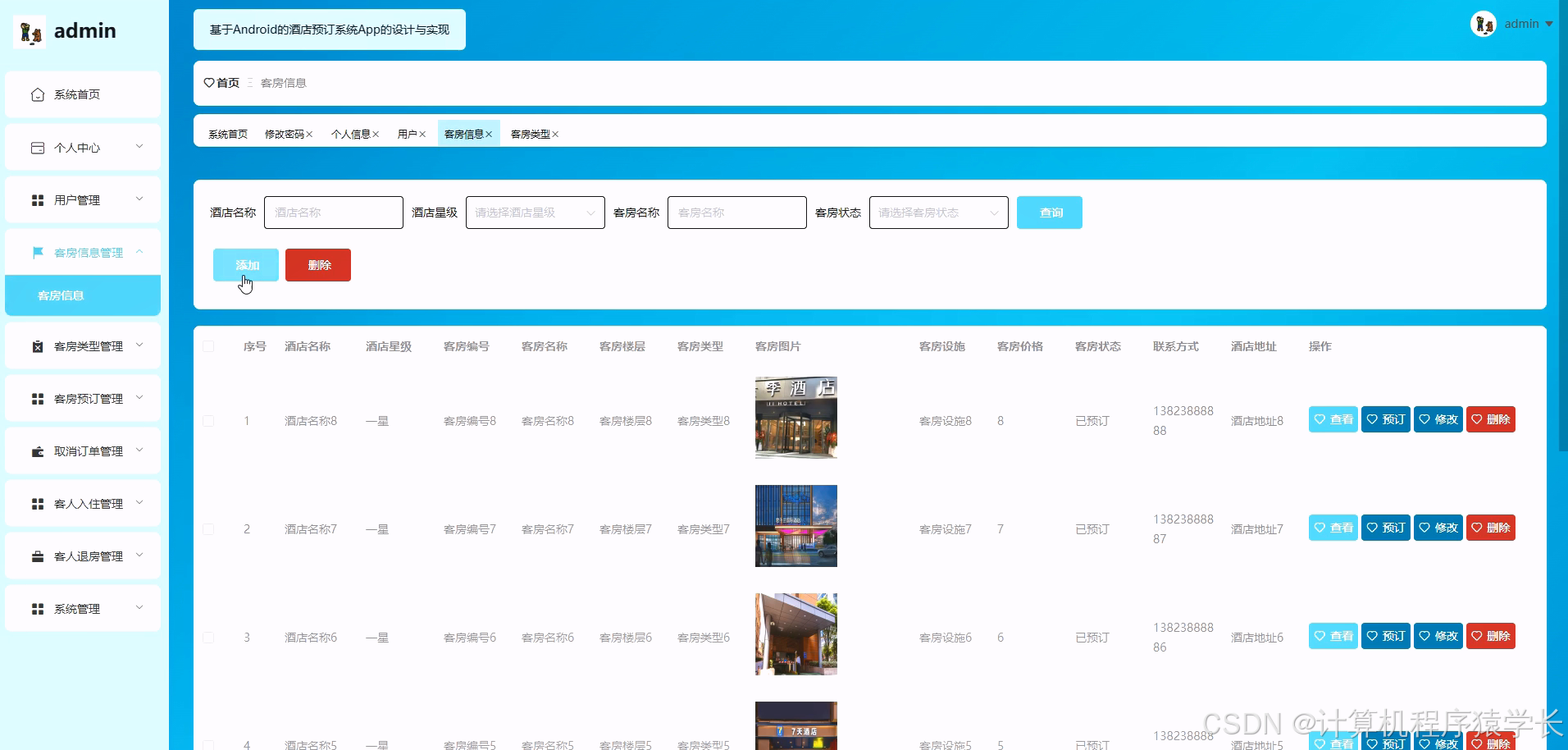Open the admin account dropdown arrow
The height and width of the screenshot is (750, 1568).
(x=1549, y=24)
